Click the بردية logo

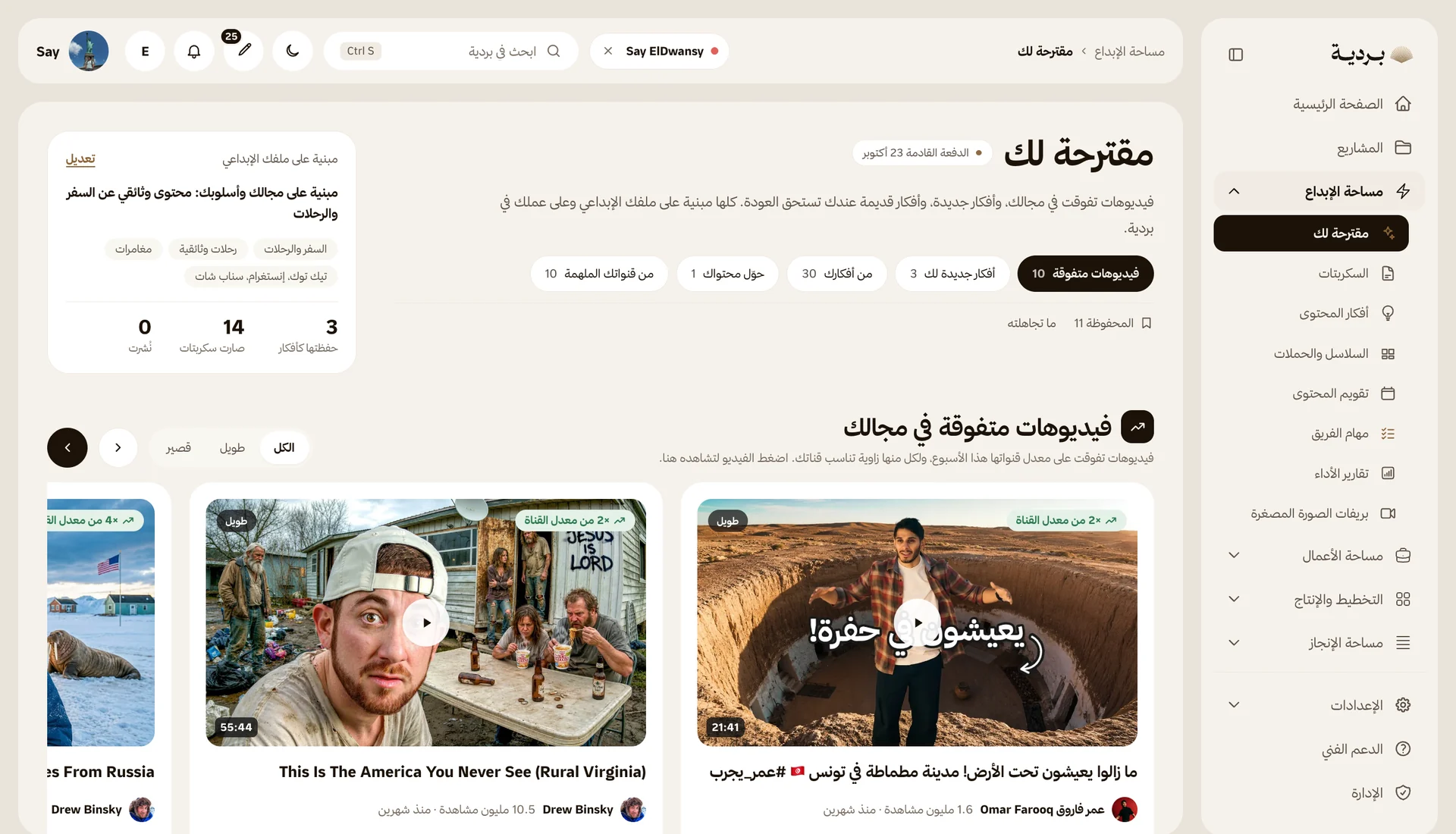click(x=1371, y=54)
